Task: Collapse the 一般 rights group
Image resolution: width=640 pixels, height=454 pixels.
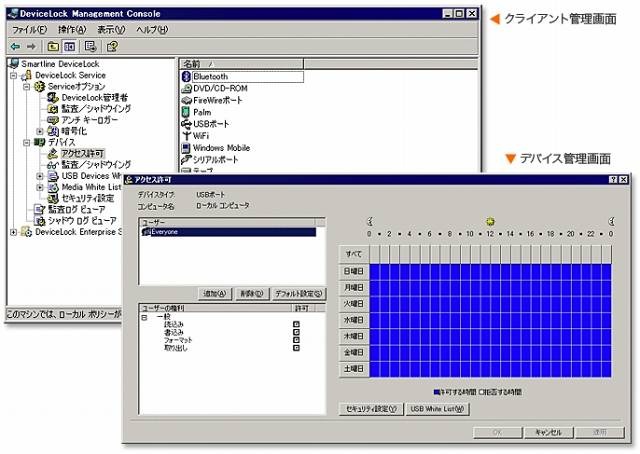Action: coord(144,317)
